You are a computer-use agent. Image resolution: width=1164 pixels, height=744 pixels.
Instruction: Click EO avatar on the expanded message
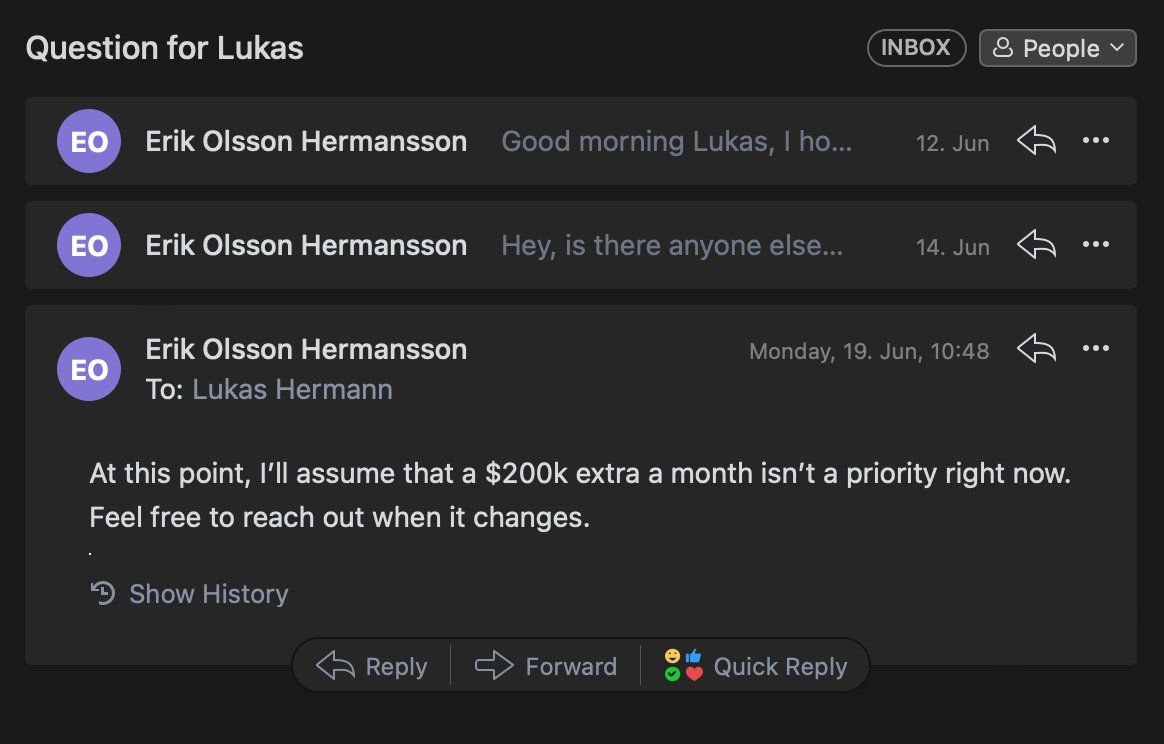point(89,370)
